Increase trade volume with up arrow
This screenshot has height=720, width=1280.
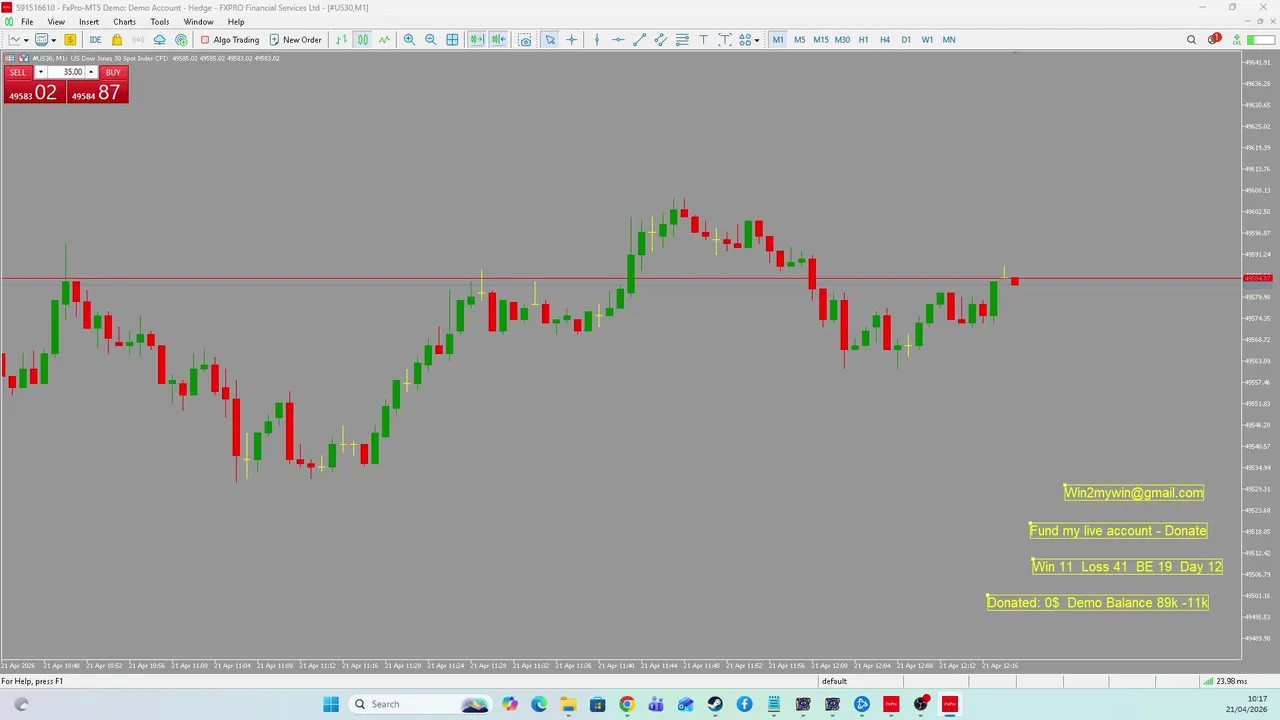(x=91, y=72)
